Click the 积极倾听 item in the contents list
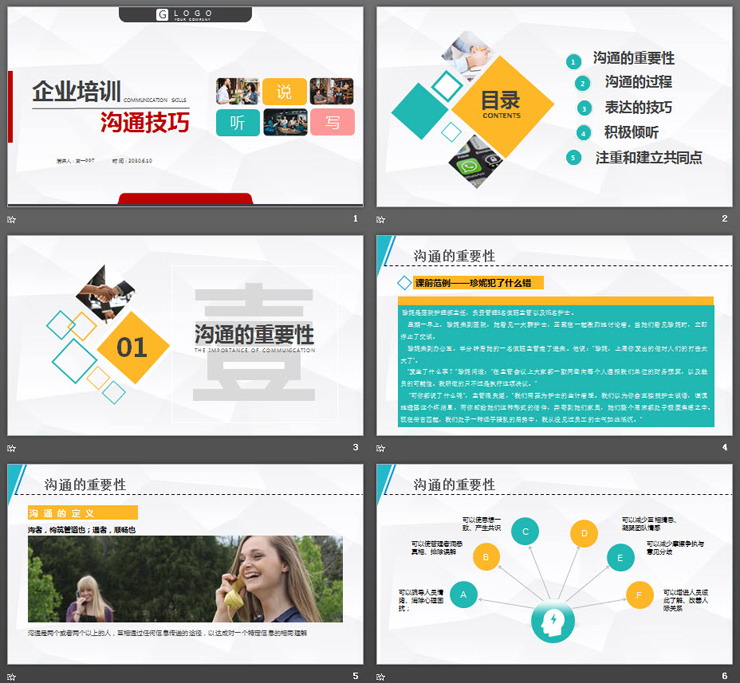Image resolution: width=740 pixels, height=683 pixels. point(631,132)
